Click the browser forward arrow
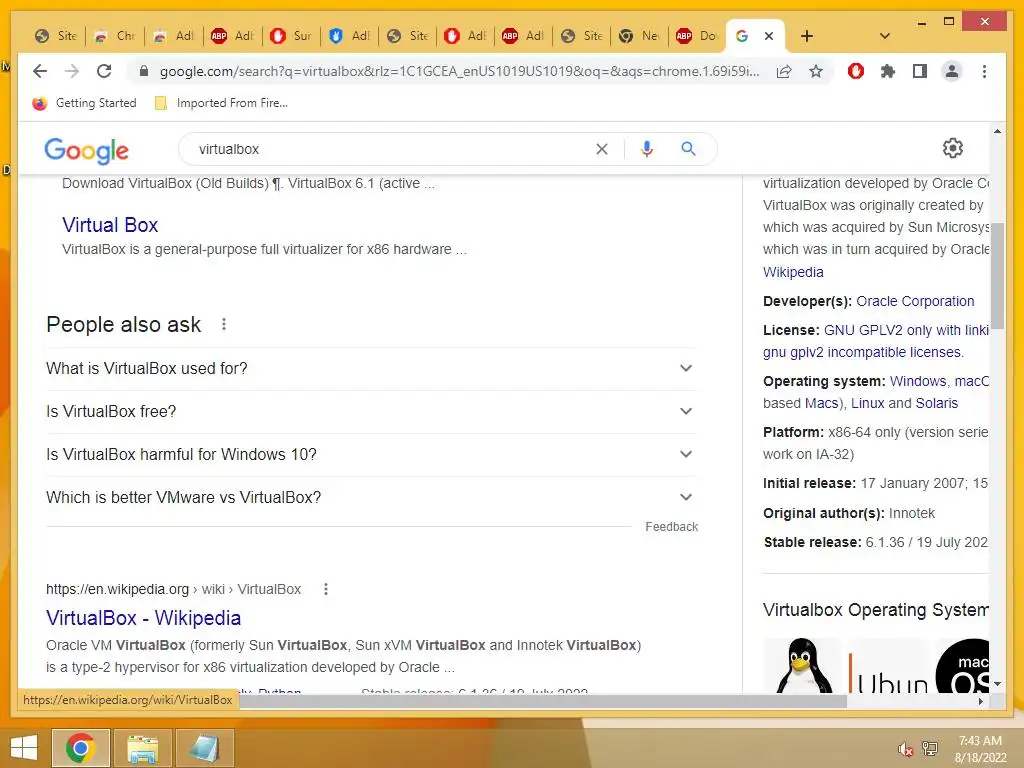This screenshot has height=768, width=1024. coord(72,71)
